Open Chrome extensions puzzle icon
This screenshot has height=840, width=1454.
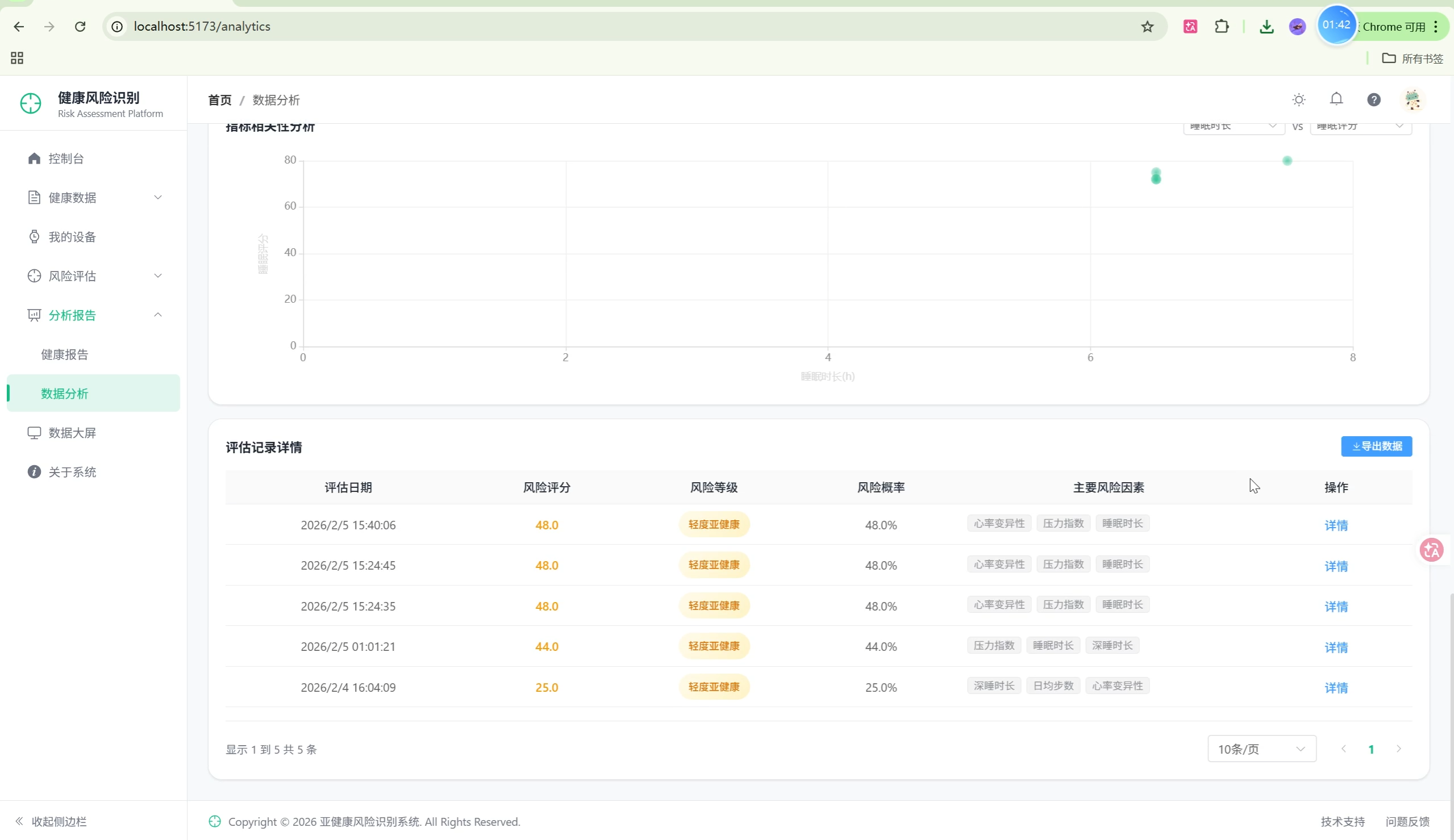(1221, 27)
